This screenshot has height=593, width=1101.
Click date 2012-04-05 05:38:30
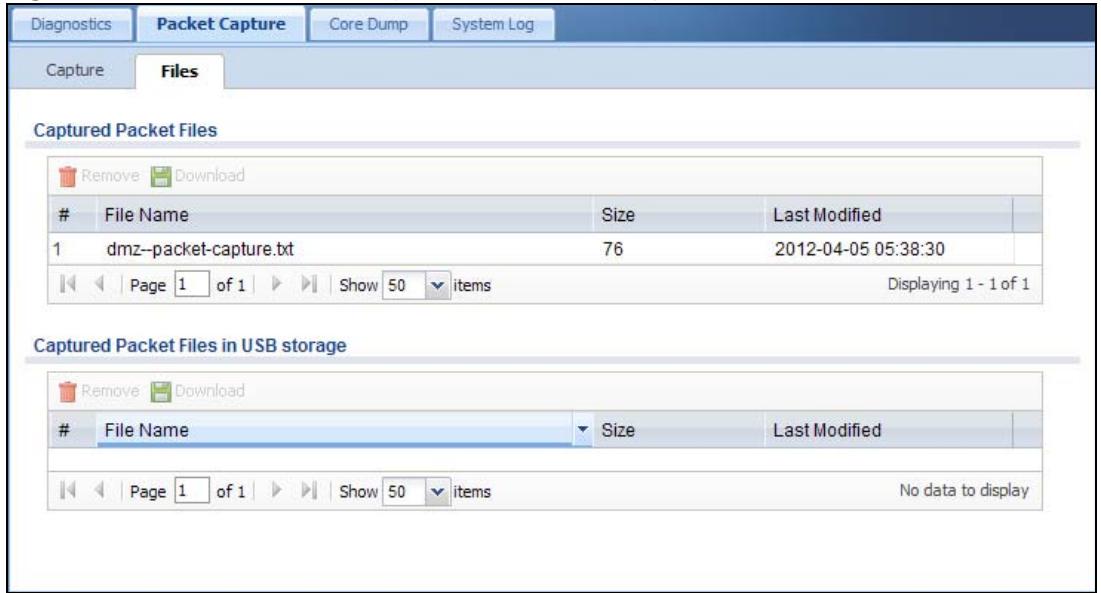pos(859,249)
